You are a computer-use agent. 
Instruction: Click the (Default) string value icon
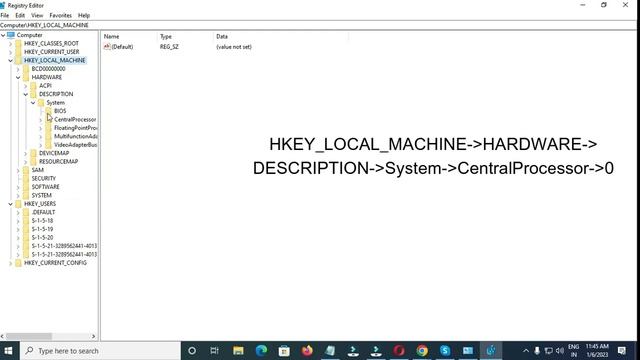tap(107, 47)
